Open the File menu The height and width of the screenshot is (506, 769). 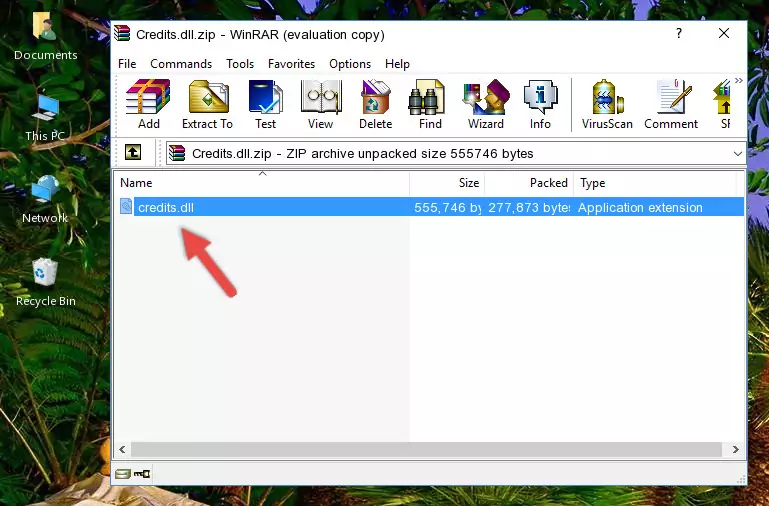click(127, 64)
